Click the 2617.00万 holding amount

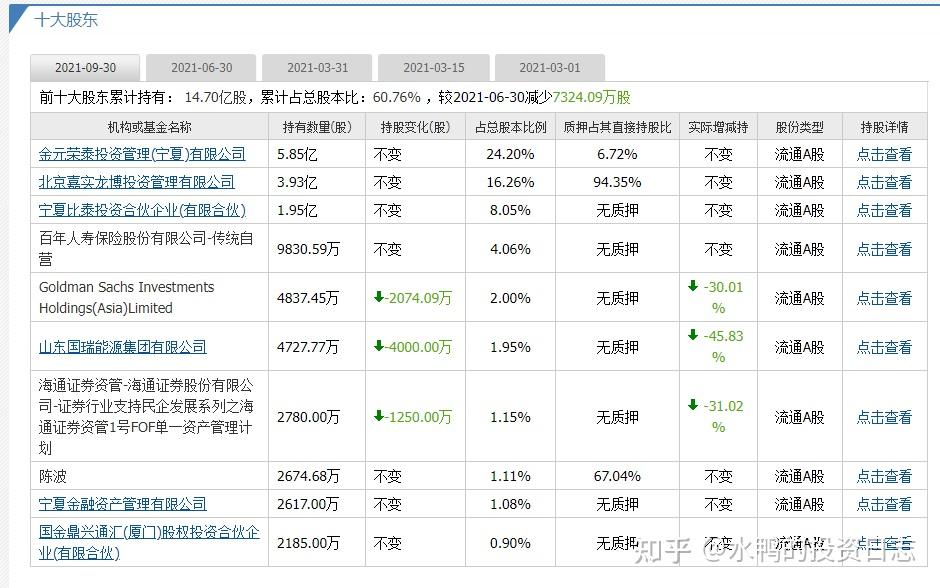[308, 504]
